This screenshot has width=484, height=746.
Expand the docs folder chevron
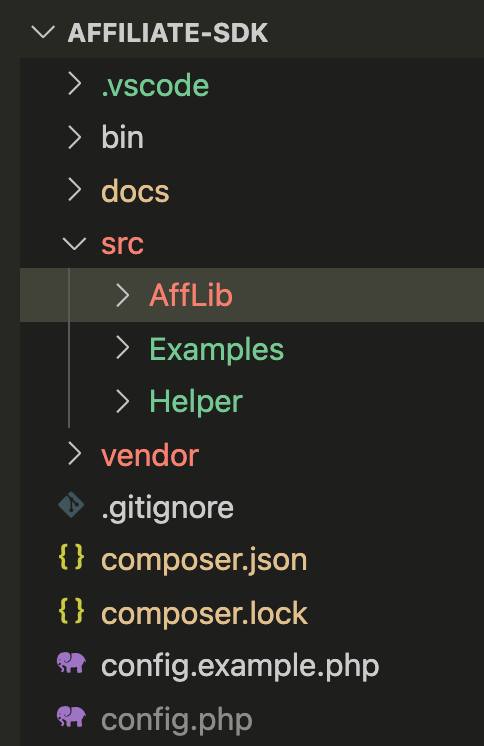(75, 190)
